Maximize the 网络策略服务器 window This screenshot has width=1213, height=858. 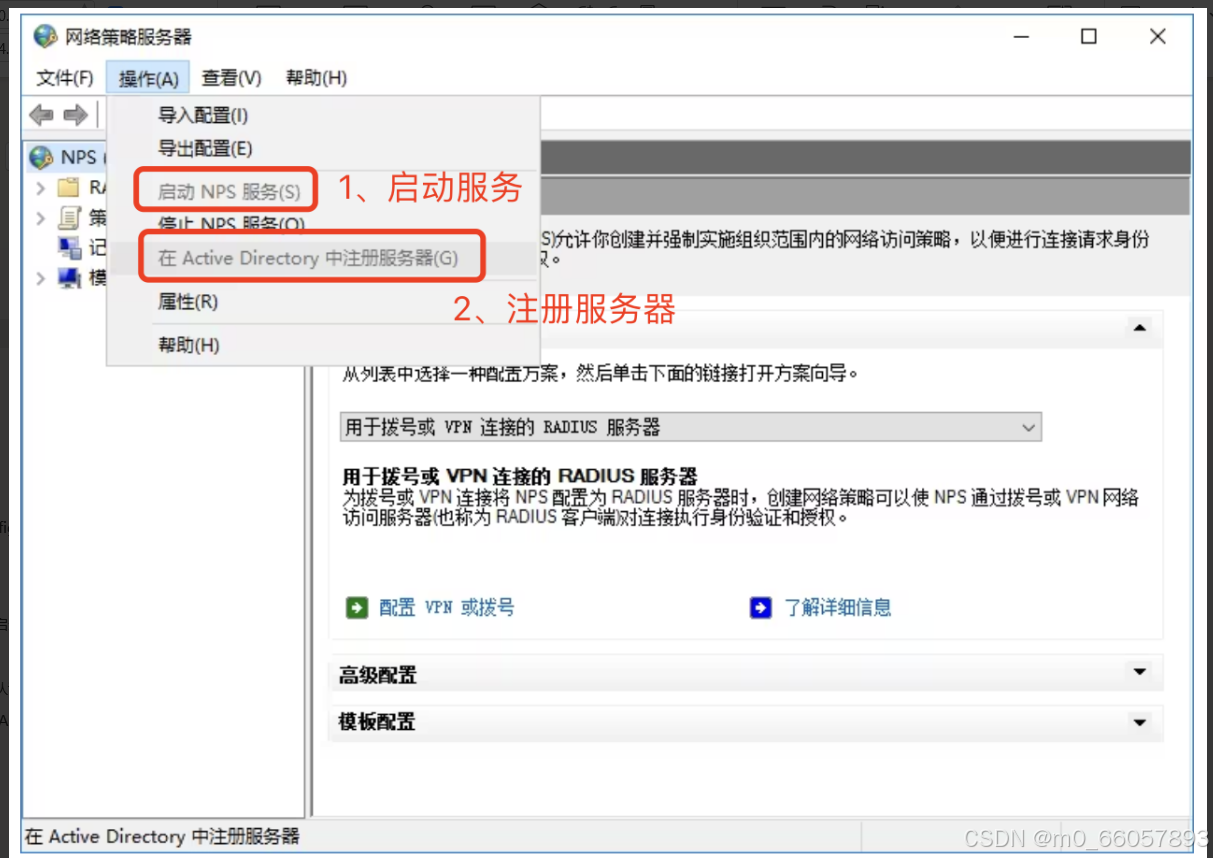click(1089, 37)
